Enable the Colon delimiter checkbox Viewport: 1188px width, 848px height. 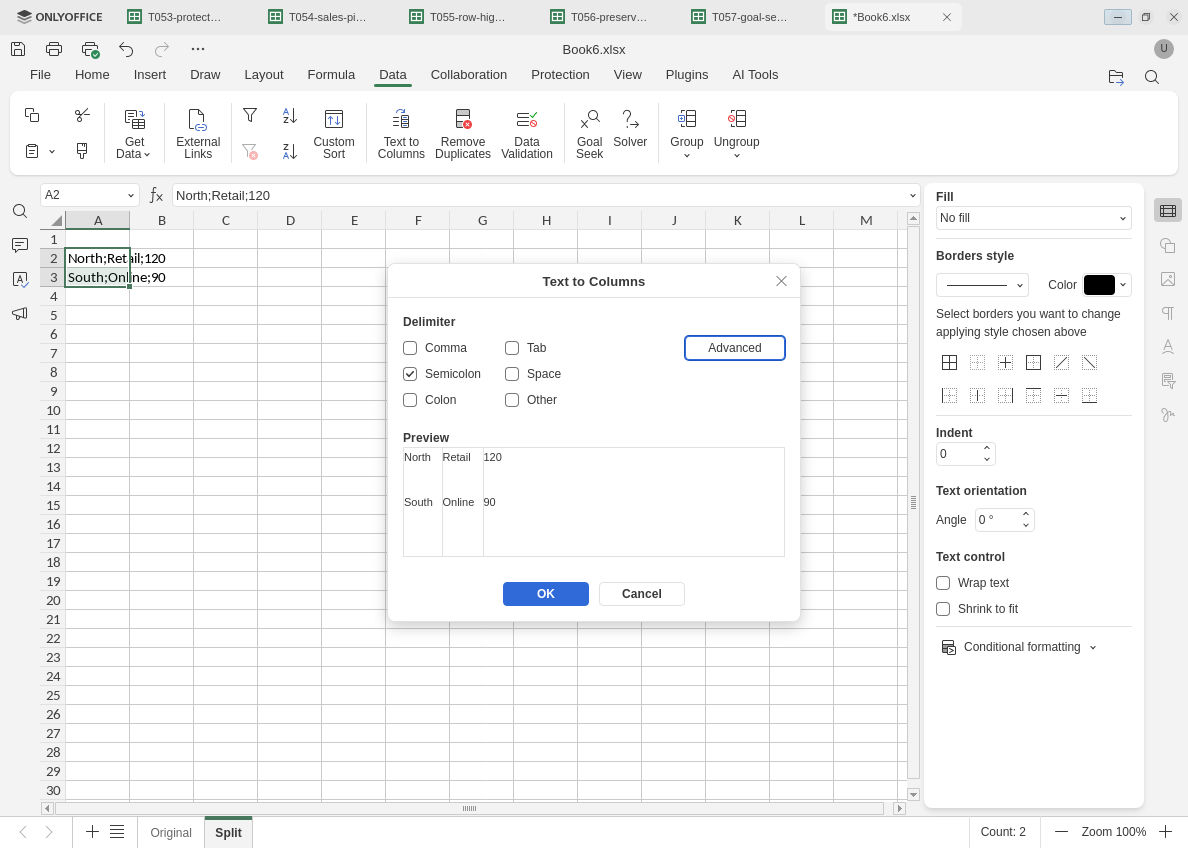tap(410, 399)
